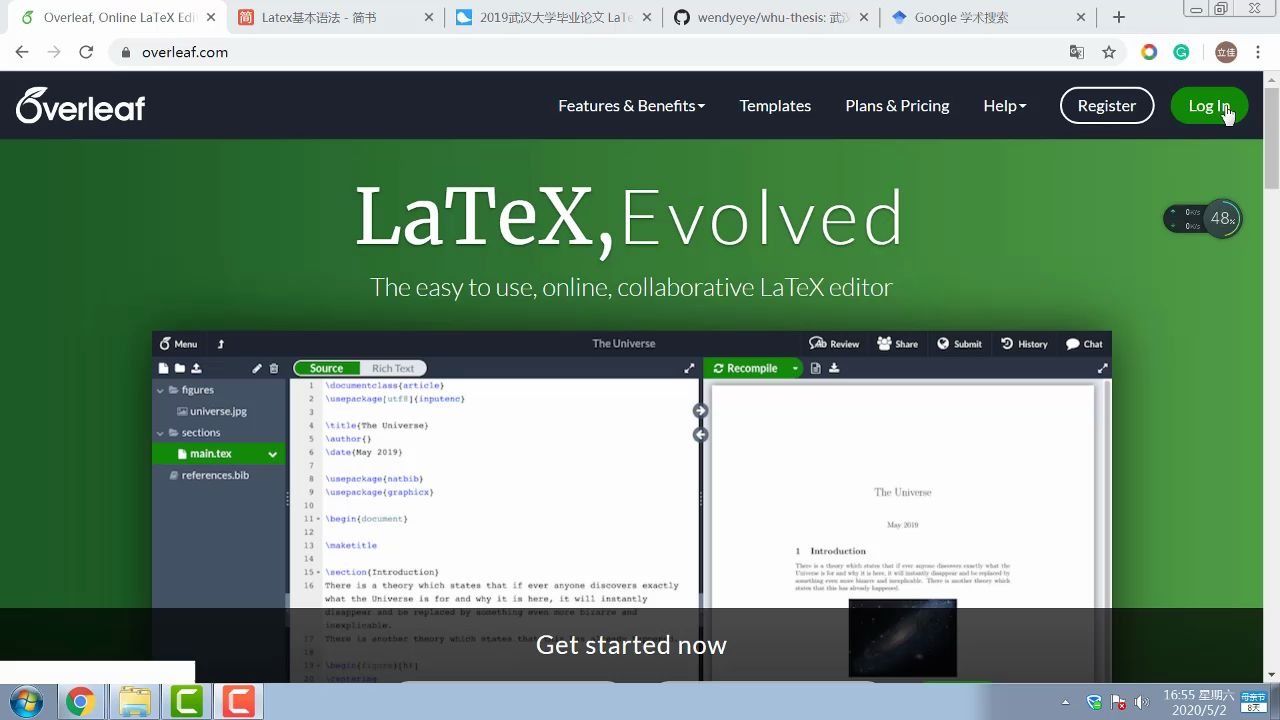Click the Review button in the editor toolbar
1280x720 pixels.
[x=834, y=343]
